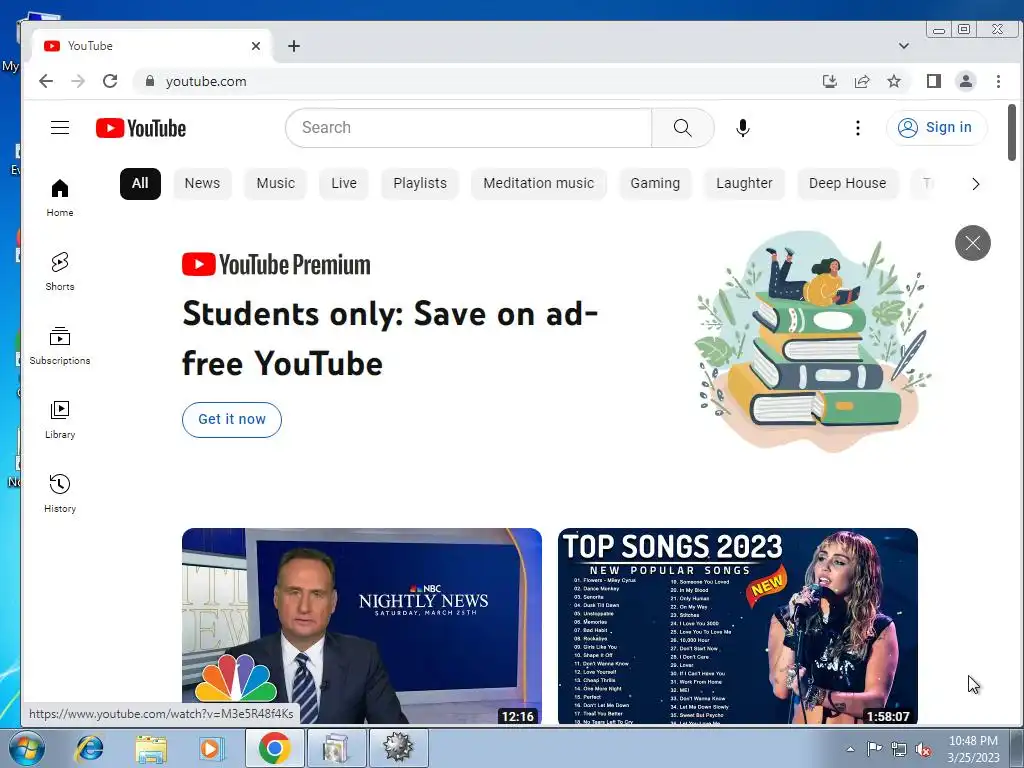Open the network tray icon
Screen dimensions: 1024x768
[x=899, y=750]
